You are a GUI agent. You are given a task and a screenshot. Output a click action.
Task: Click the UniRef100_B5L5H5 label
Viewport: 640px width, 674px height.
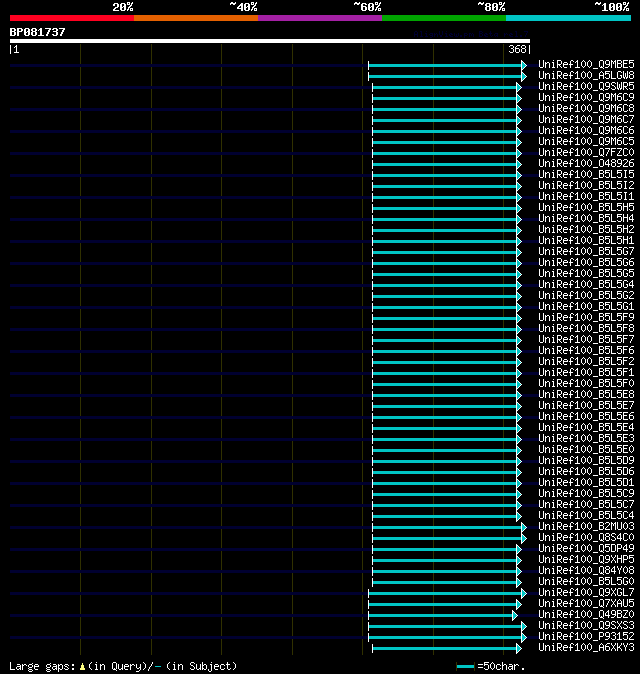(586, 208)
